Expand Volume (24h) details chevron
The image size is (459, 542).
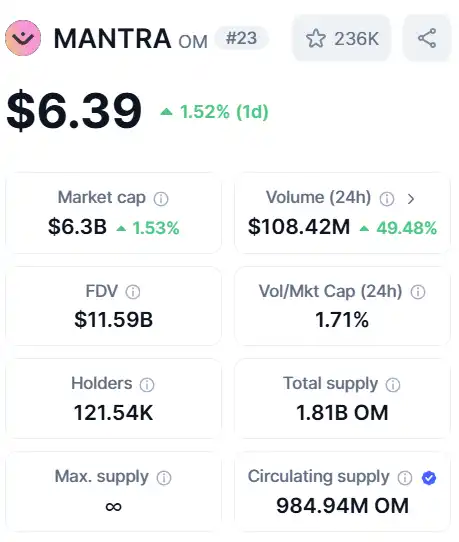click(x=411, y=199)
